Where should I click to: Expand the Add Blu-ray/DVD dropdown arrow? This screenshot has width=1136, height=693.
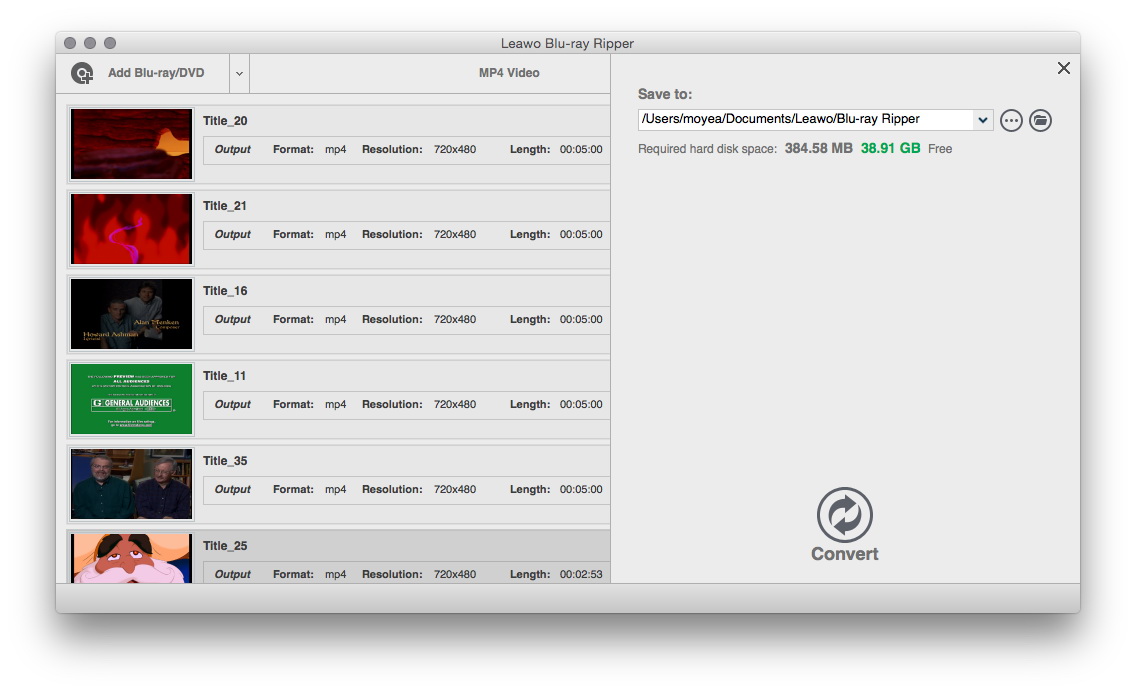click(239, 73)
